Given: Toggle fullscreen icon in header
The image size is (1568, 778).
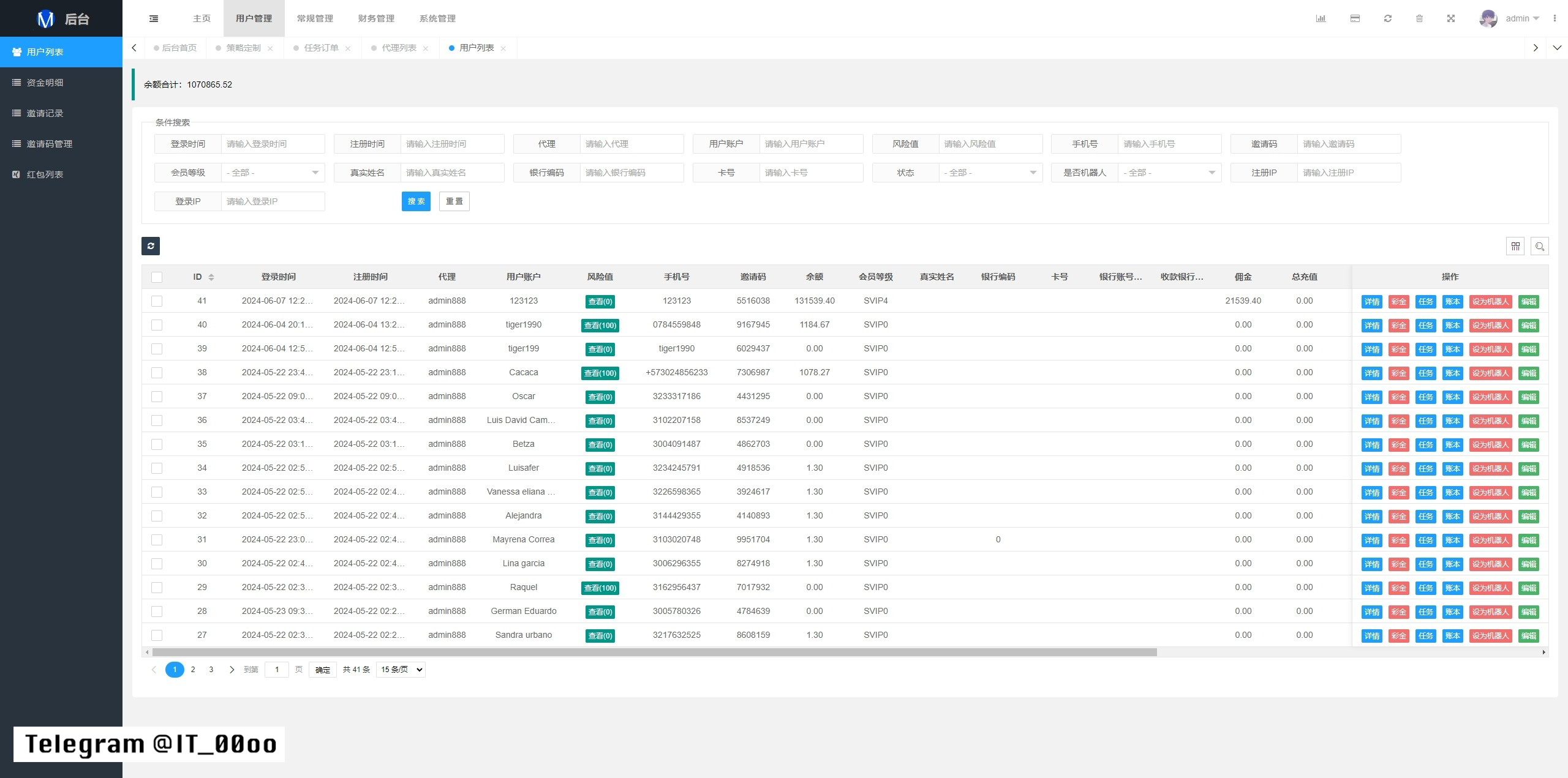Looking at the screenshot, I should pyautogui.click(x=1451, y=18).
